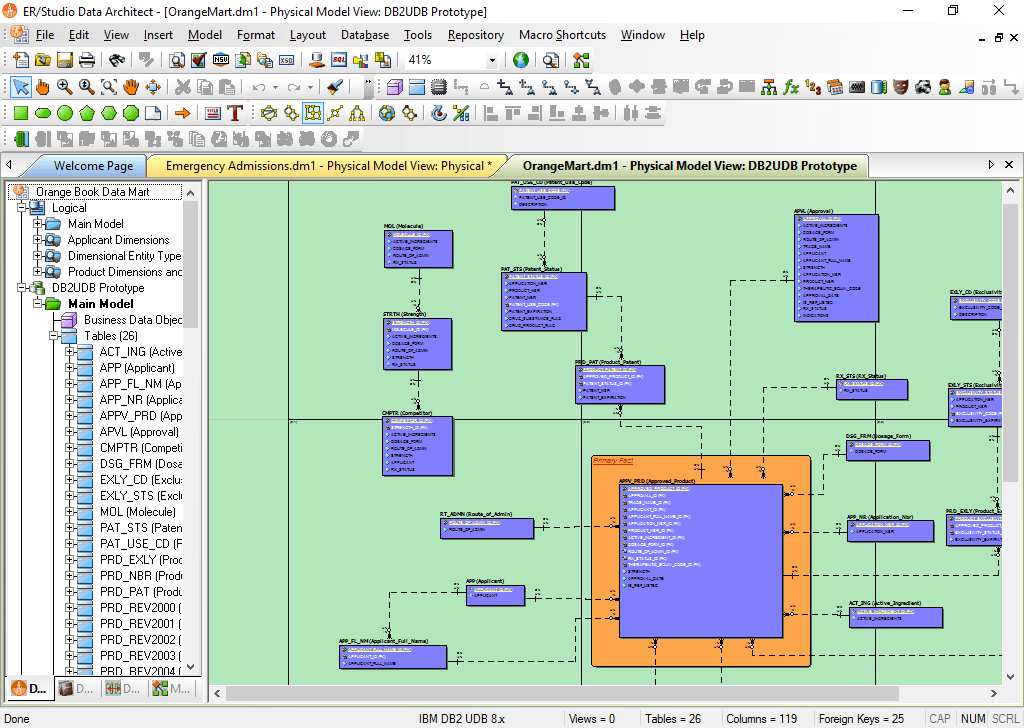The image size is (1024, 728).
Task: Click 'Foreign Keys = 25' in status bar
Action: click(861, 719)
